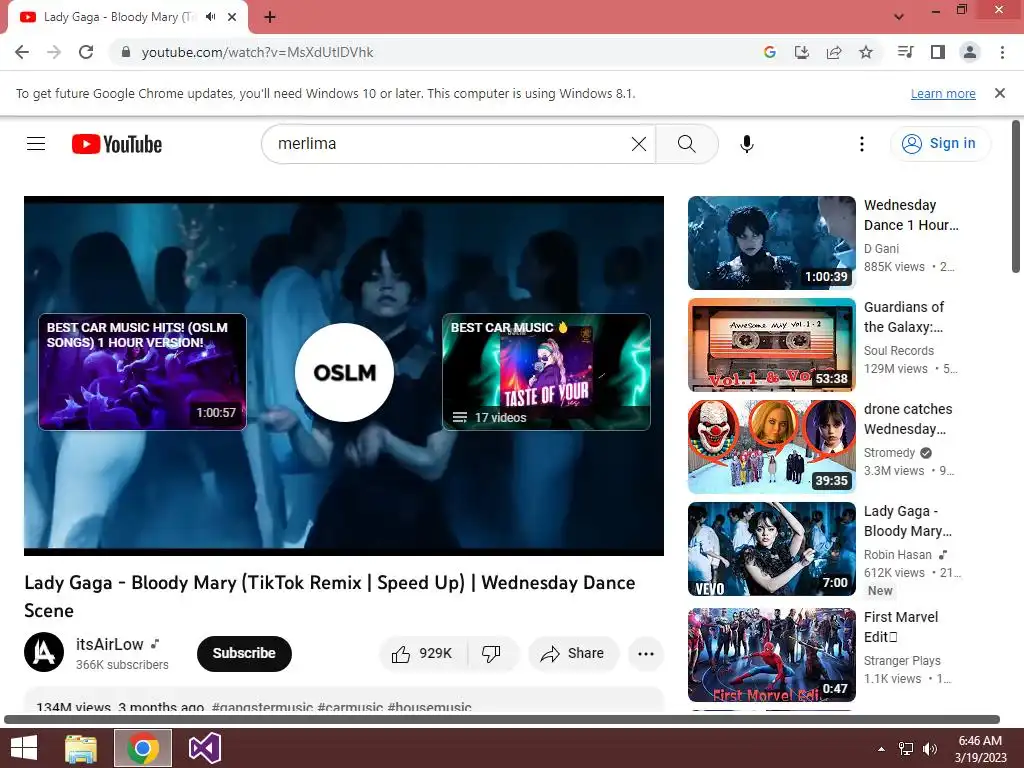This screenshot has width=1024, height=768.
Task: Sign in to YouTube
Action: [x=939, y=144]
